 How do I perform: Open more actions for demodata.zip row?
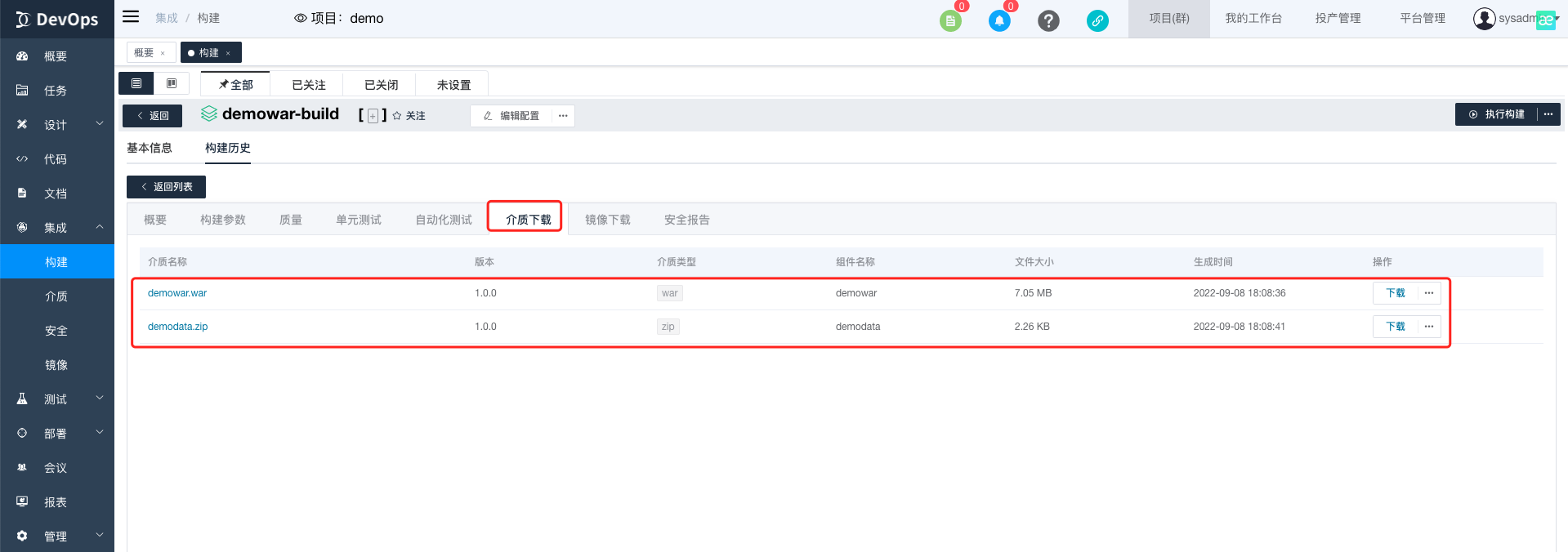coord(1429,327)
